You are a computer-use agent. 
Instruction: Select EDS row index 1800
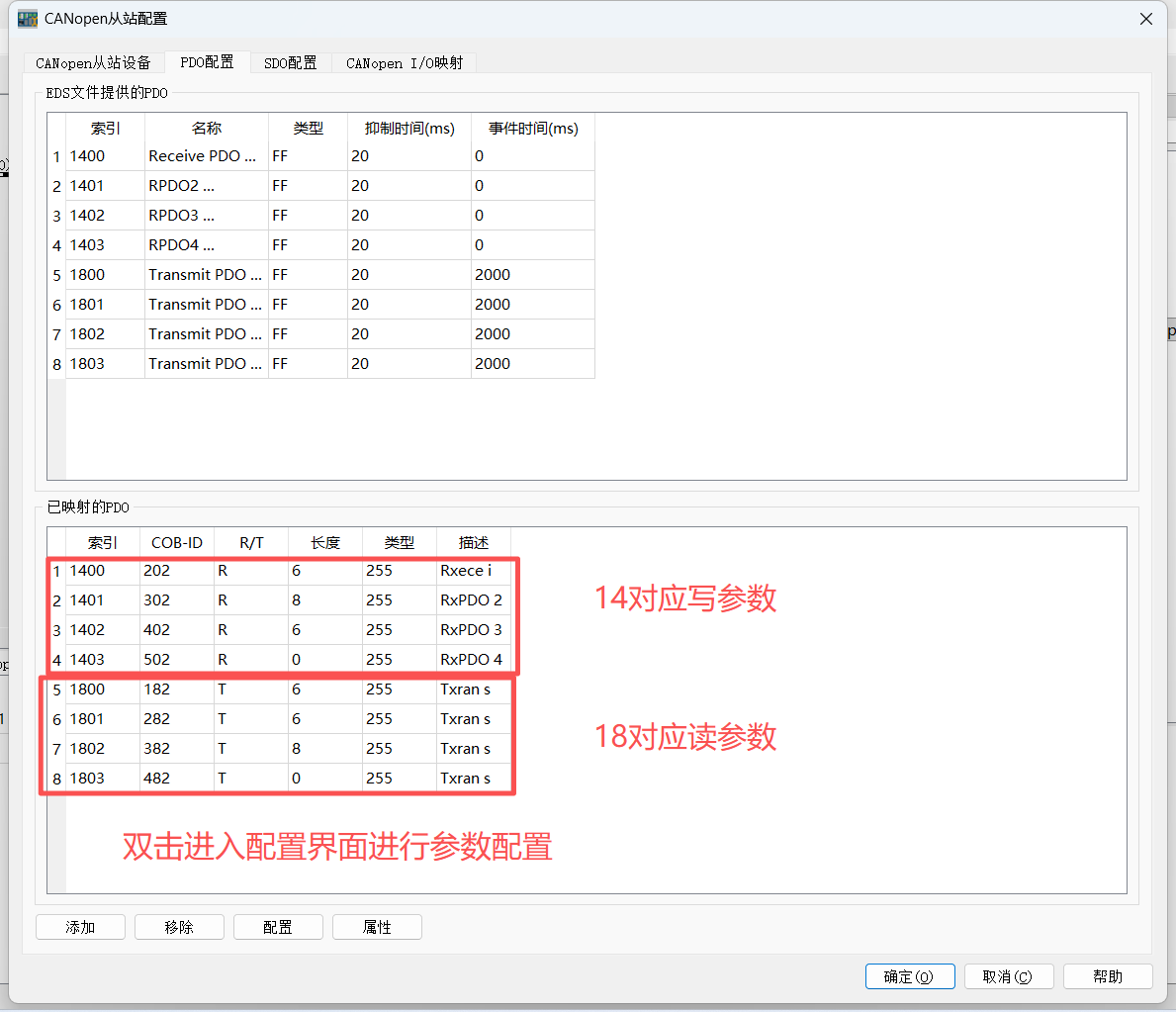(x=321, y=275)
